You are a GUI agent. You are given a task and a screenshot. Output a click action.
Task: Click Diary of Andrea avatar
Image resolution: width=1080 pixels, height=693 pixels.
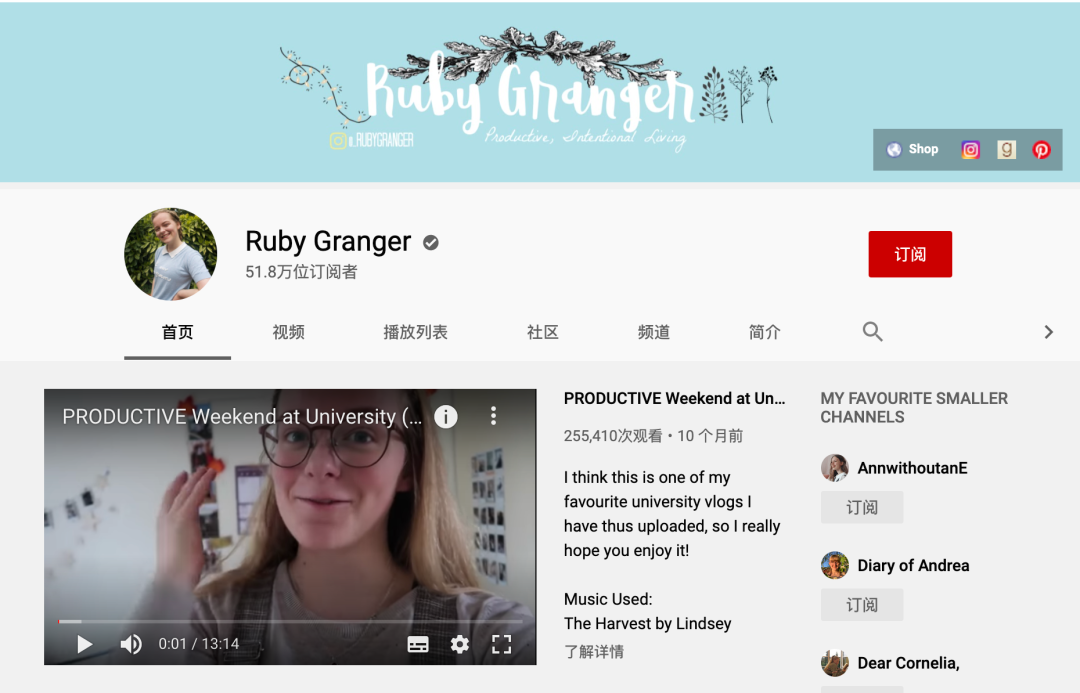pos(834,566)
